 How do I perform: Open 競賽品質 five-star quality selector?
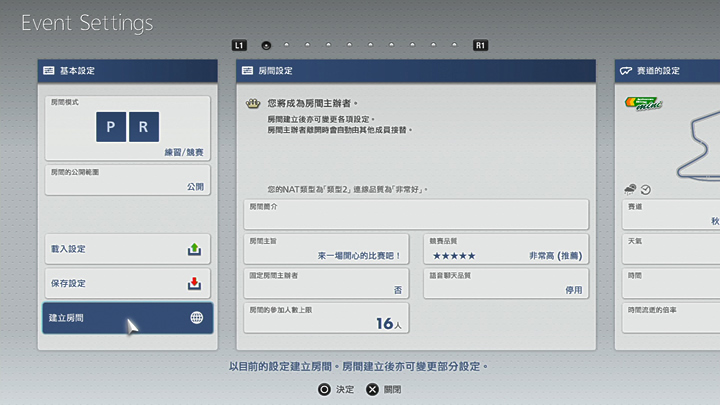click(x=505, y=249)
